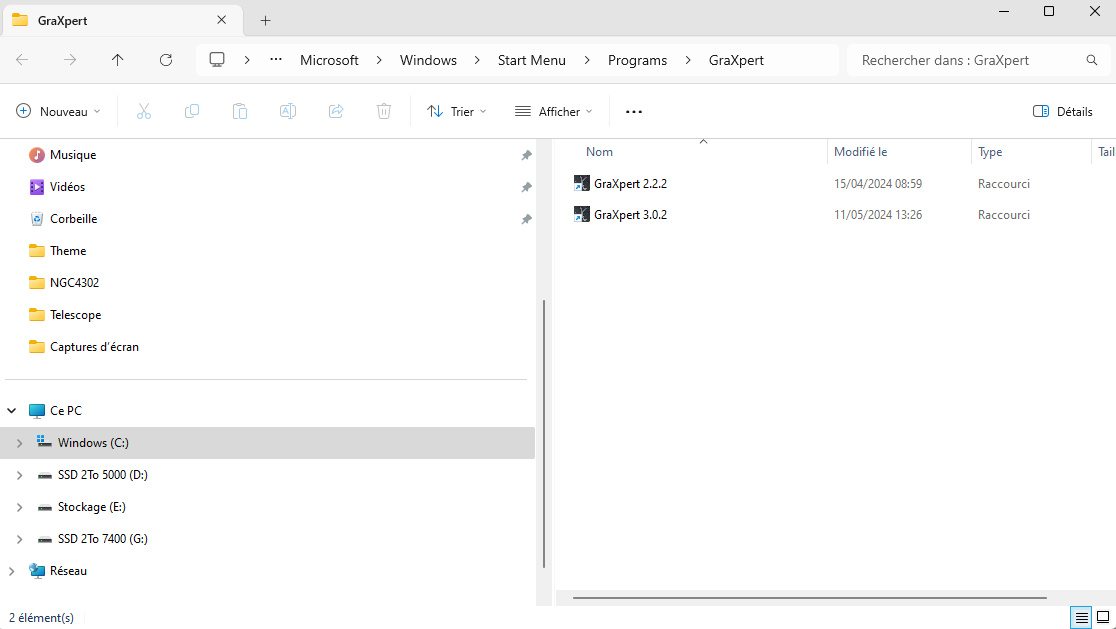The height and width of the screenshot is (629, 1116).
Task: Go up one folder level
Action: [117, 60]
